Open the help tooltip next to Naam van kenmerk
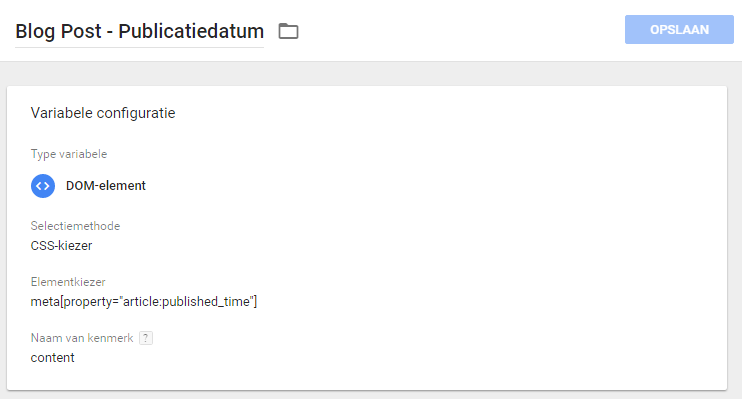This screenshot has height=399, width=742. 146,338
